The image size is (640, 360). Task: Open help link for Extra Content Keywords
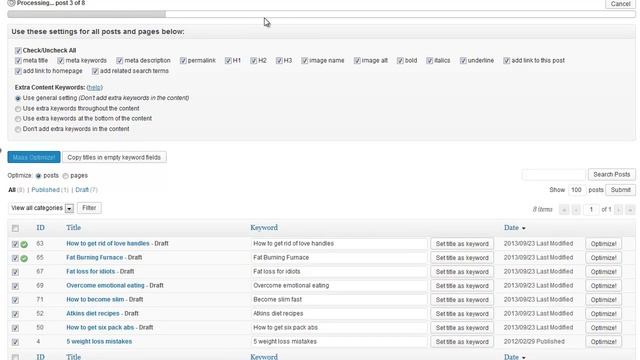[95, 88]
